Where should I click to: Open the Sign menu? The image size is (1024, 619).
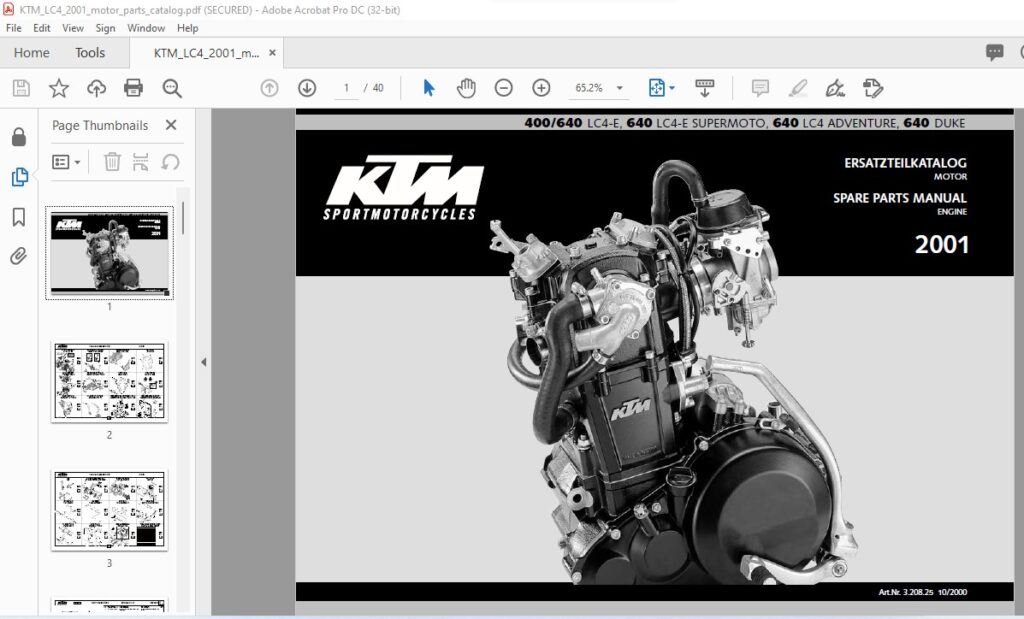(105, 28)
